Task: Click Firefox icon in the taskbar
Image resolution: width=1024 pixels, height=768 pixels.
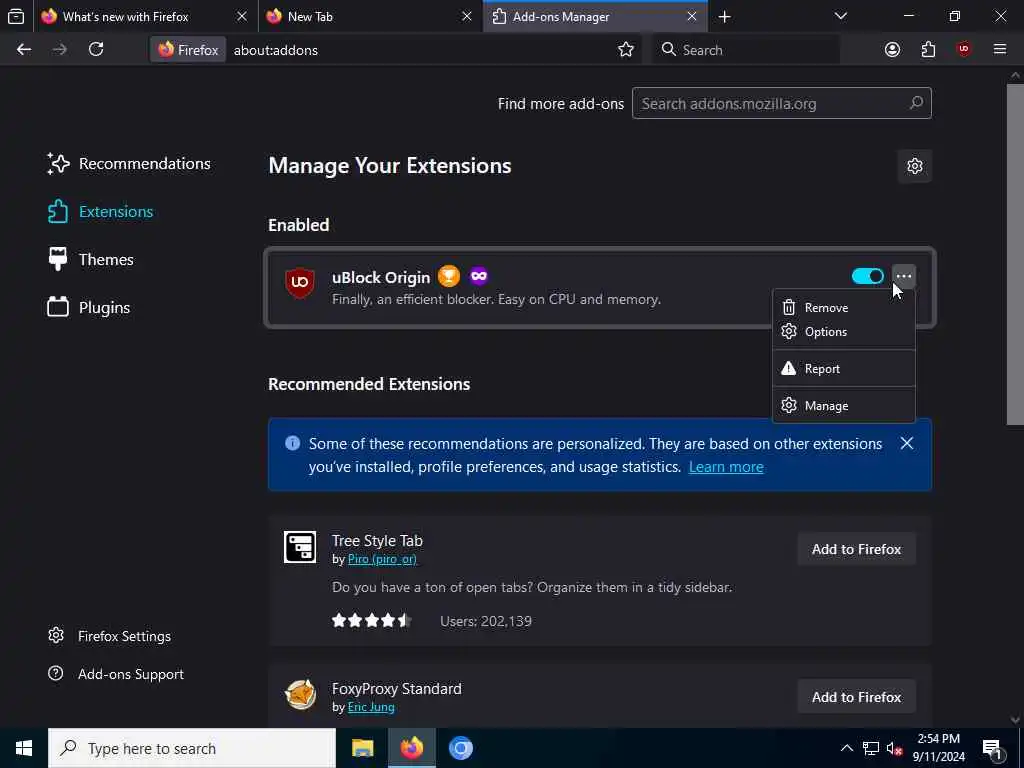Action: click(411, 748)
